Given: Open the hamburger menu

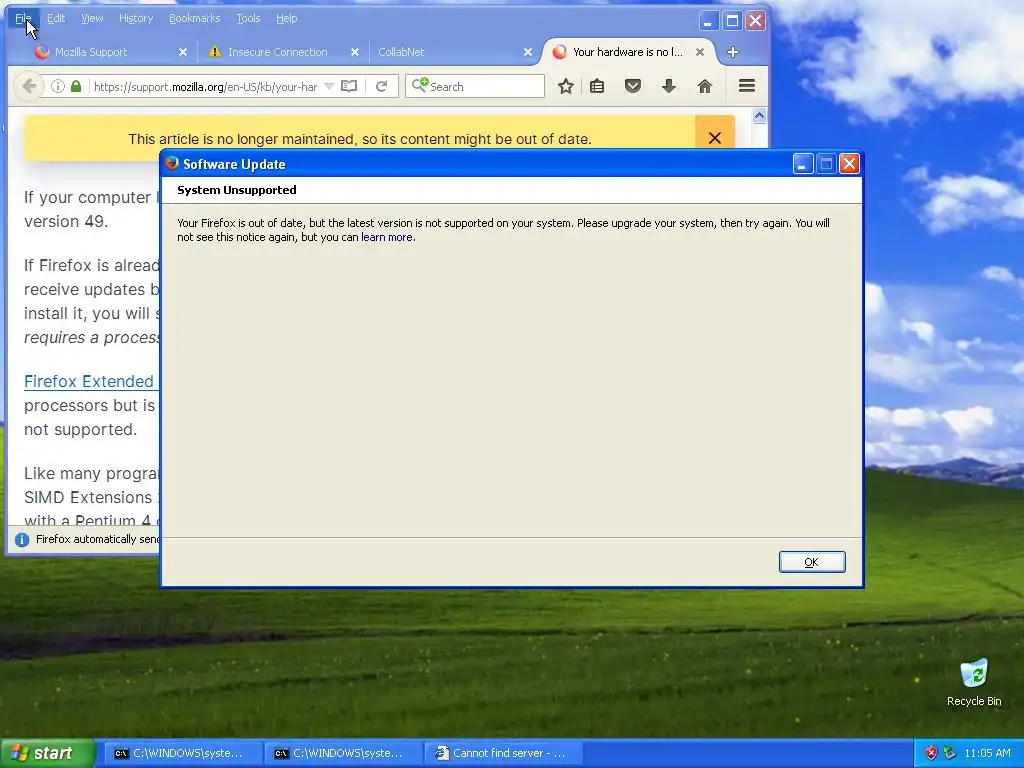Looking at the screenshot, I should [747, 86].
